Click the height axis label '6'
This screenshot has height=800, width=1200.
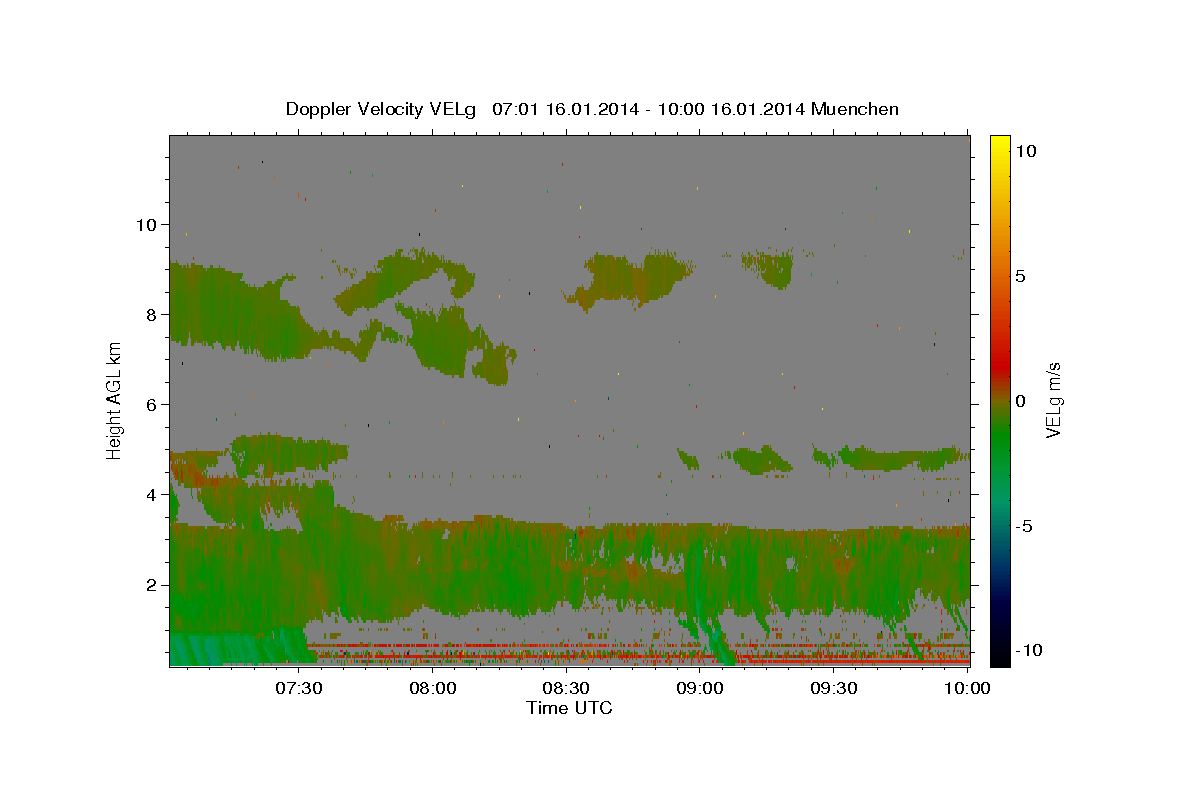(x=150, y=404)
